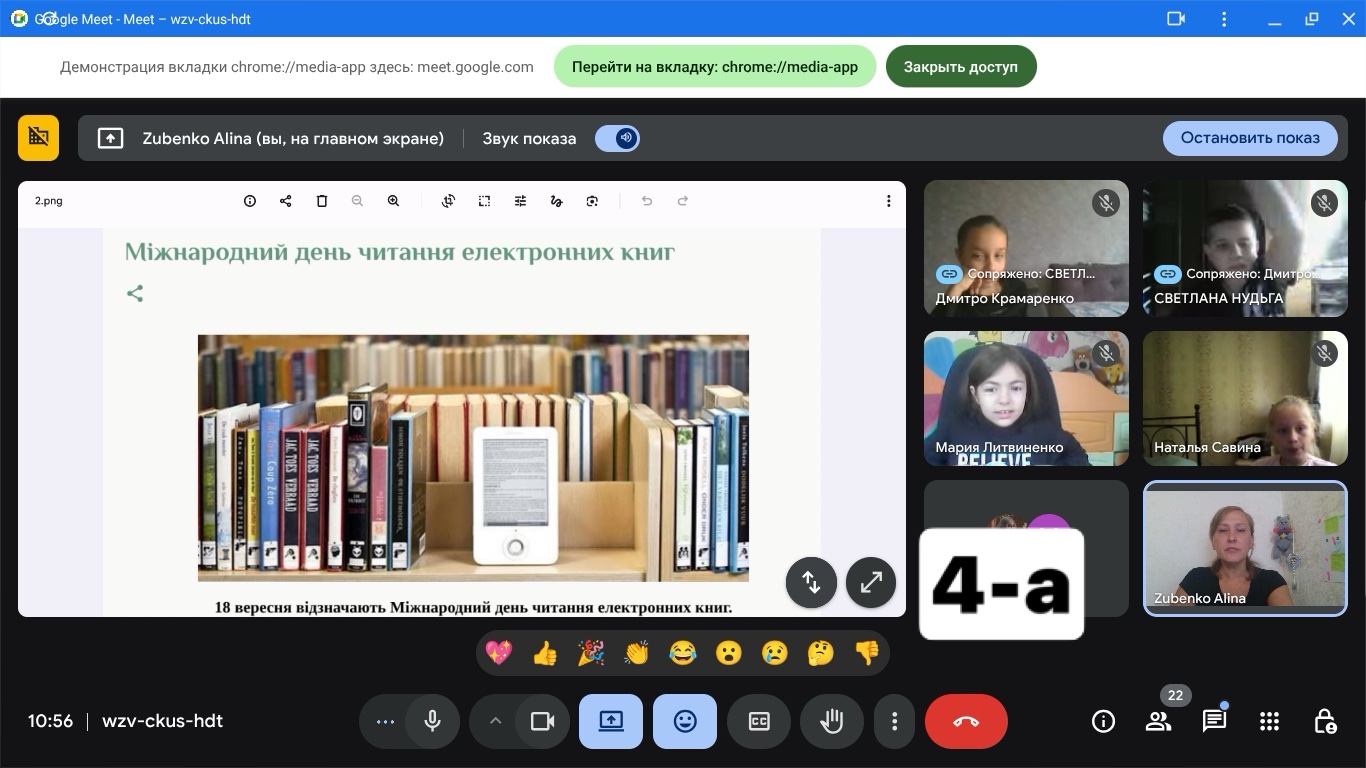Click Перейти на вкладку chrome://media-app button
1366x768 pixels.
coord(715,67)
